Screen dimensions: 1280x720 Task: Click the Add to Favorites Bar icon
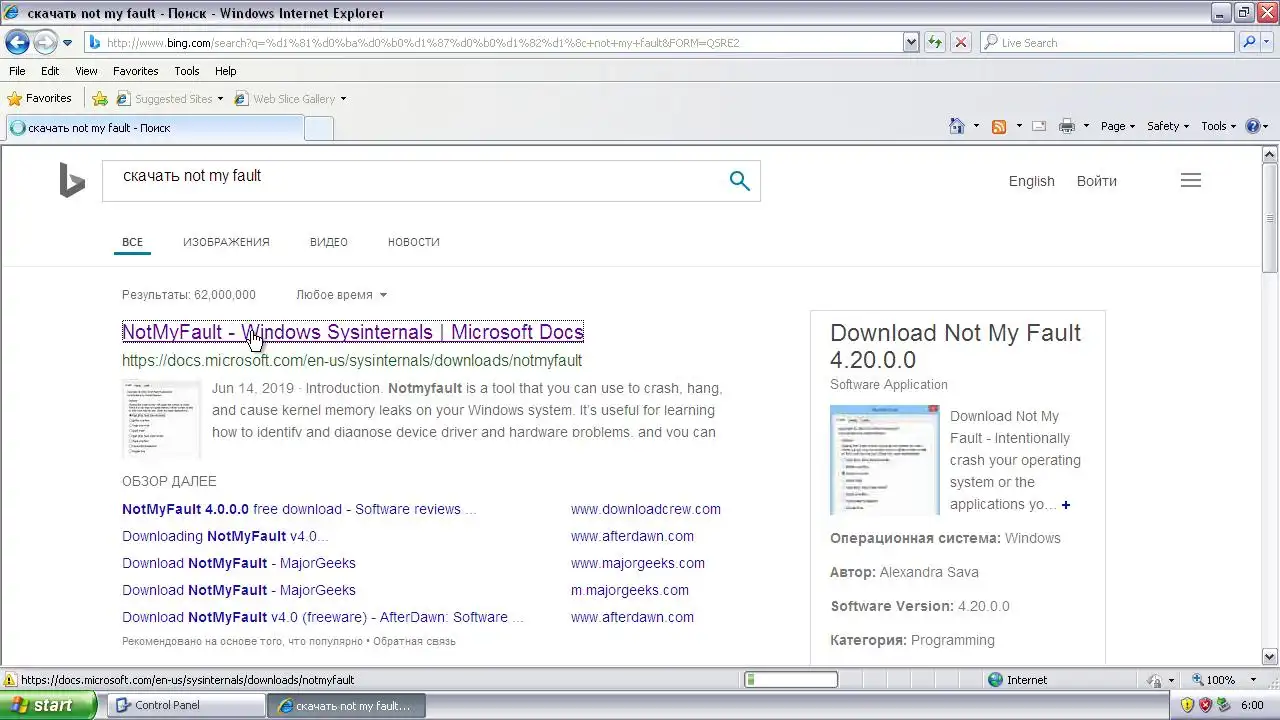click(100, 98)
